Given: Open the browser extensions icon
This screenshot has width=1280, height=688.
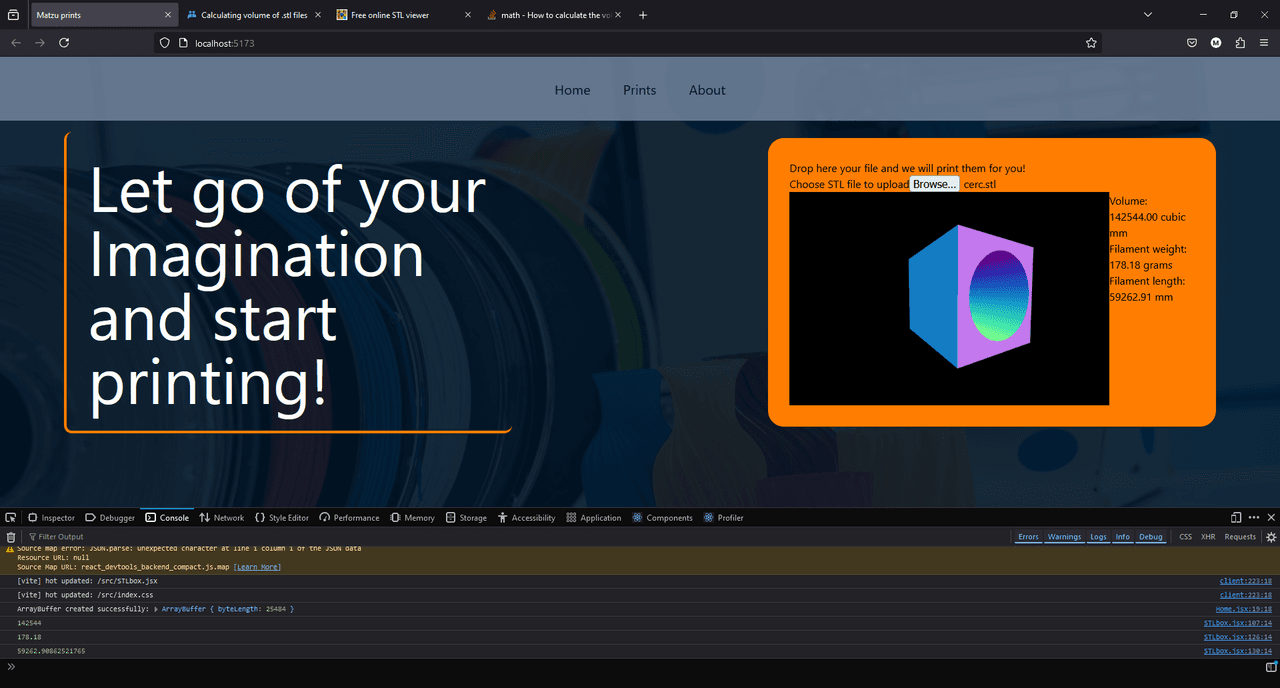Looking at the screenshot, I should [1241, 43].
